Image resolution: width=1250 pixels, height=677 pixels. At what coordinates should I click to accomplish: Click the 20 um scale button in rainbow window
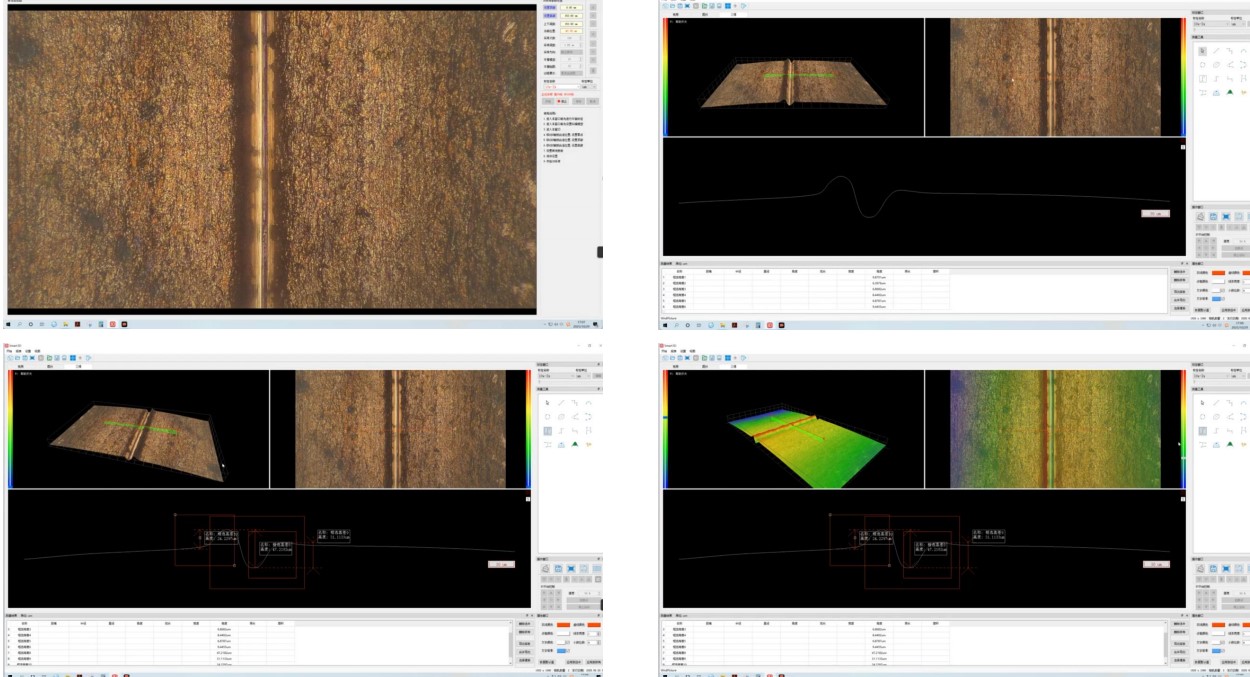coord(1154,565)
